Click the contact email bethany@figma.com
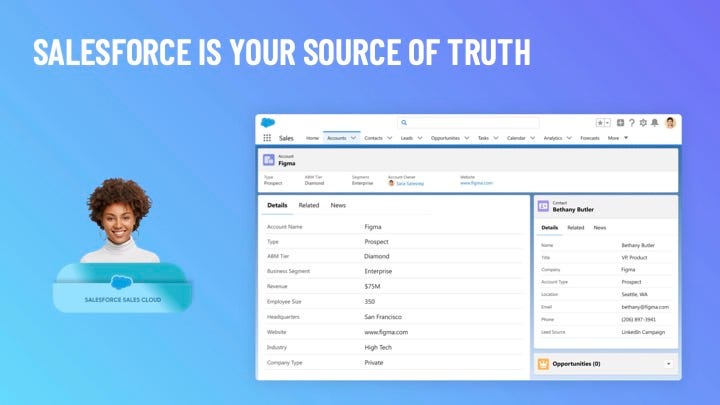 [x=645, y=307]
